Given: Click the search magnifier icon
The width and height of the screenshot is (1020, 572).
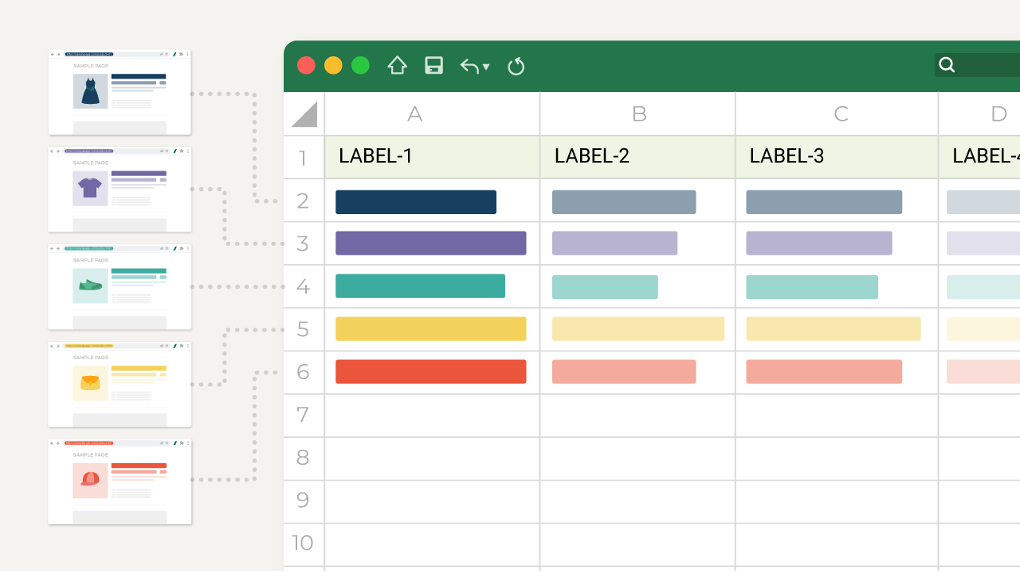Looking at the screenshot, I should click(x=947, y=65).
